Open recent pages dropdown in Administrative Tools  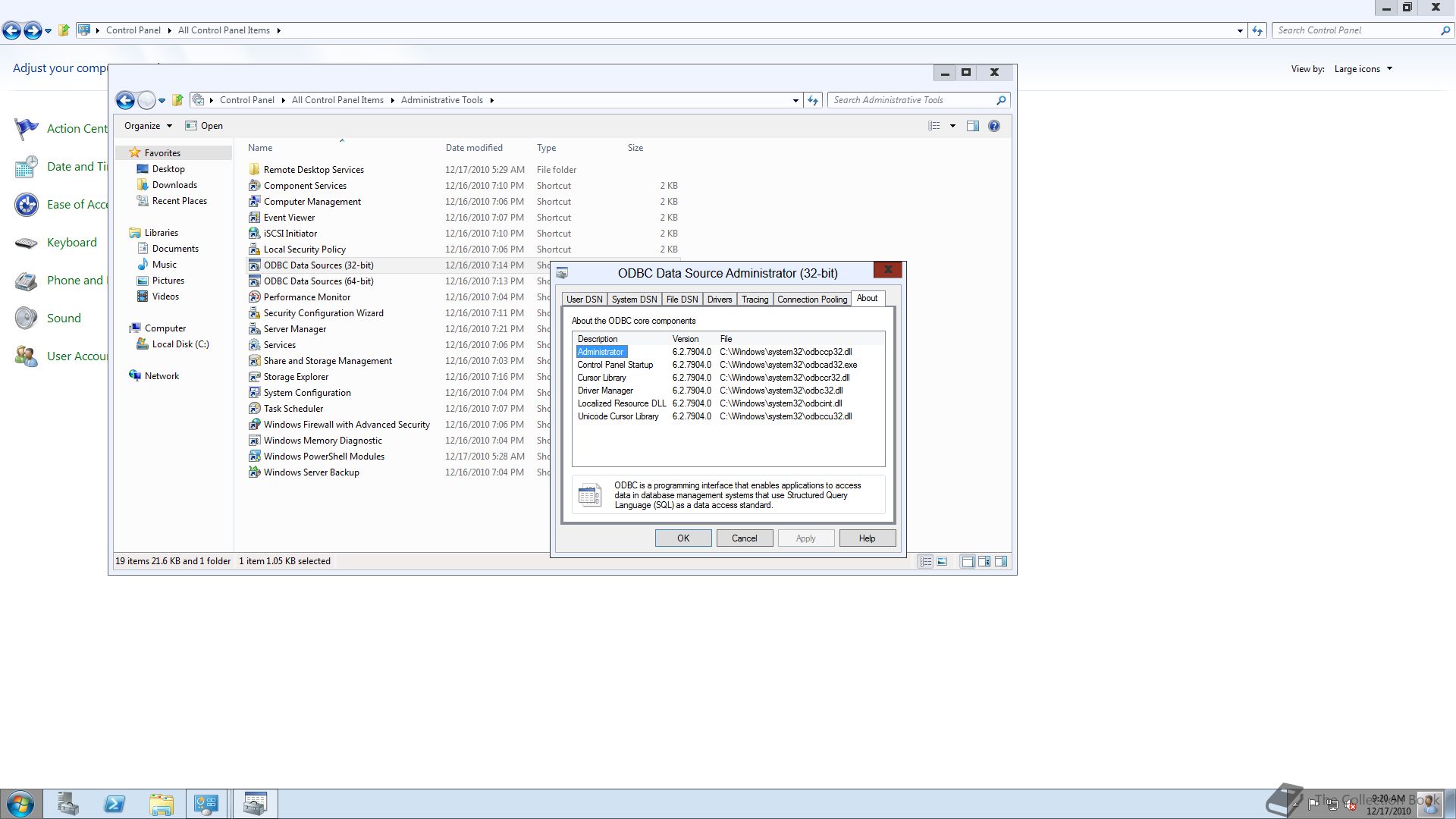click(162, 100)
